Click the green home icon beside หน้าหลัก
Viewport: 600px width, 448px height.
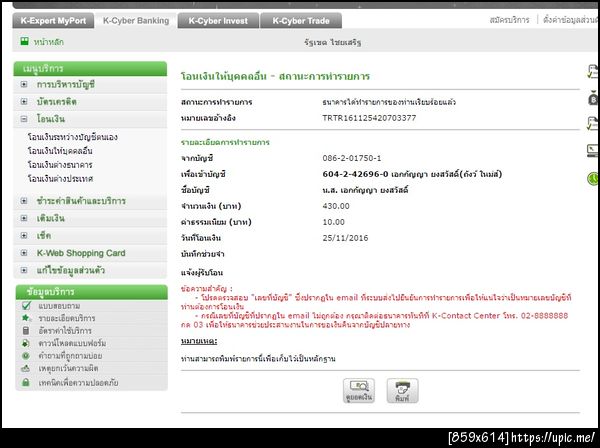point(24,41)
